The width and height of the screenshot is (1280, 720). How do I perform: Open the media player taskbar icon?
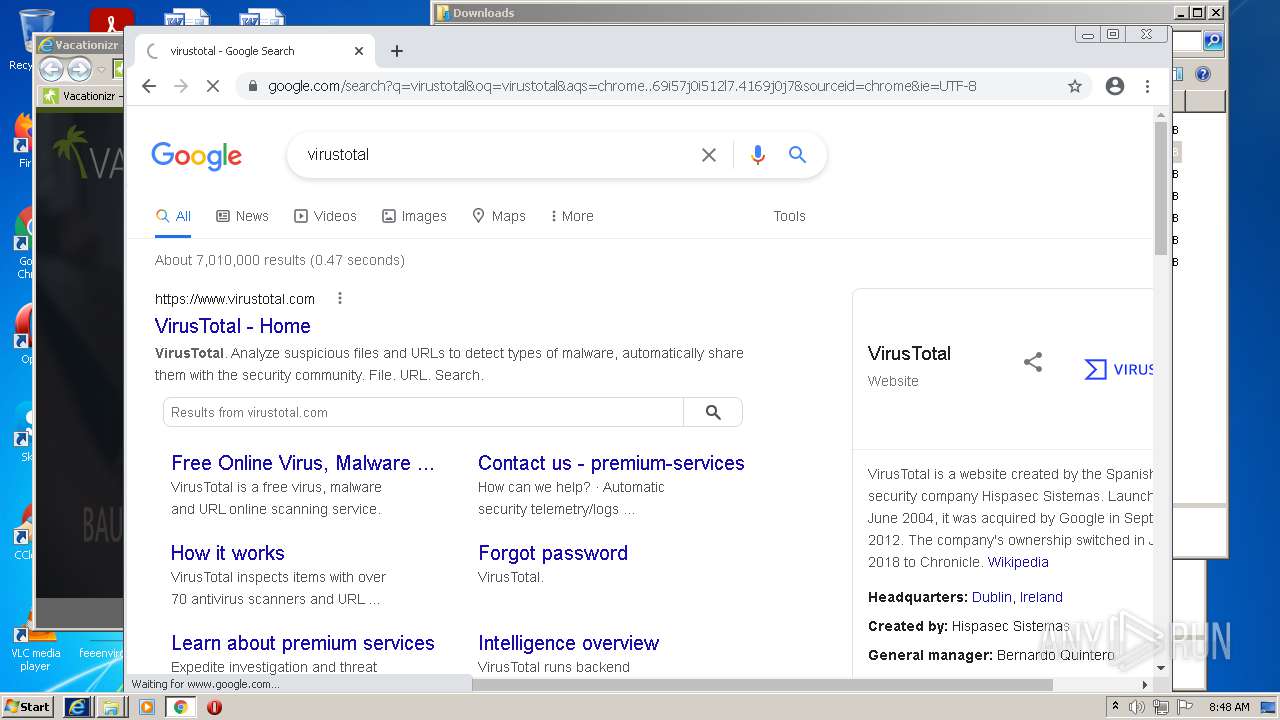coord(146,707)
